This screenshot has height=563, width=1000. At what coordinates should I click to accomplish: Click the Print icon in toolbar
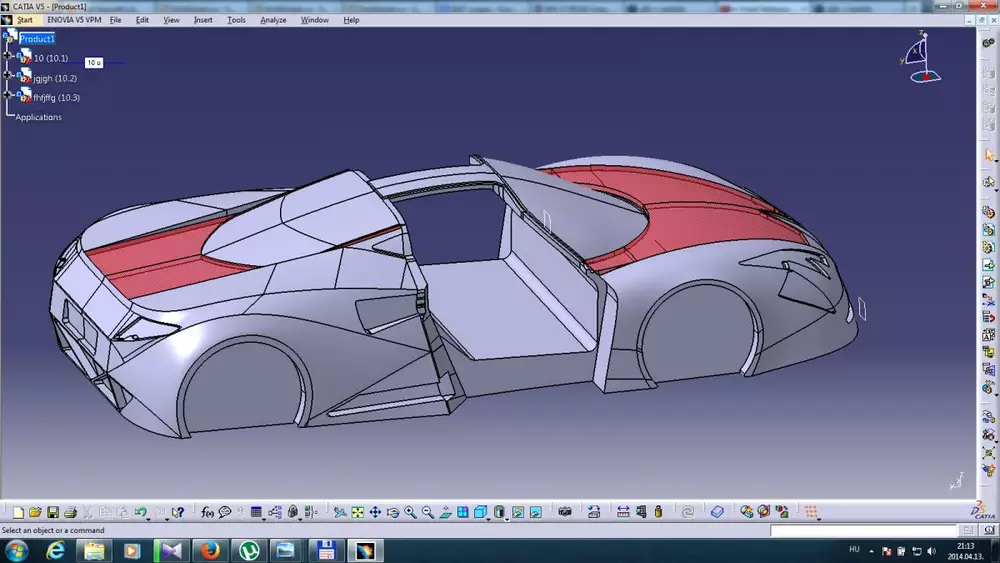(70, 512)
